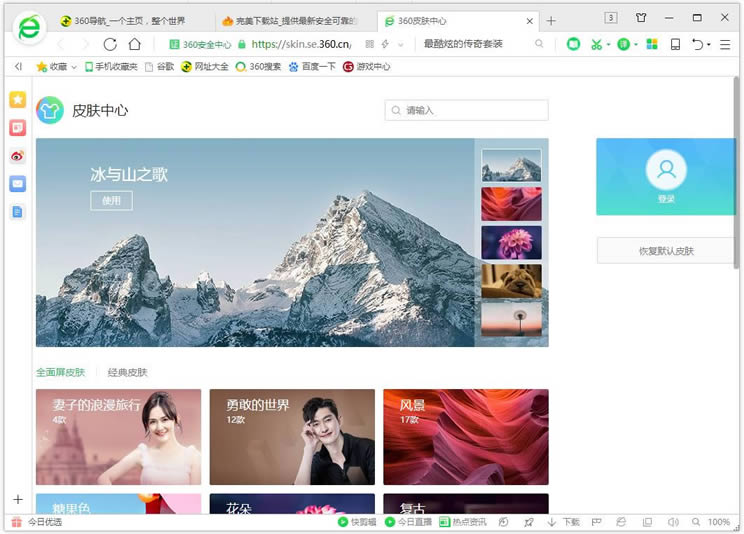
Task: Click 使用 button on mountain skin
Action: tap(112, 201)
